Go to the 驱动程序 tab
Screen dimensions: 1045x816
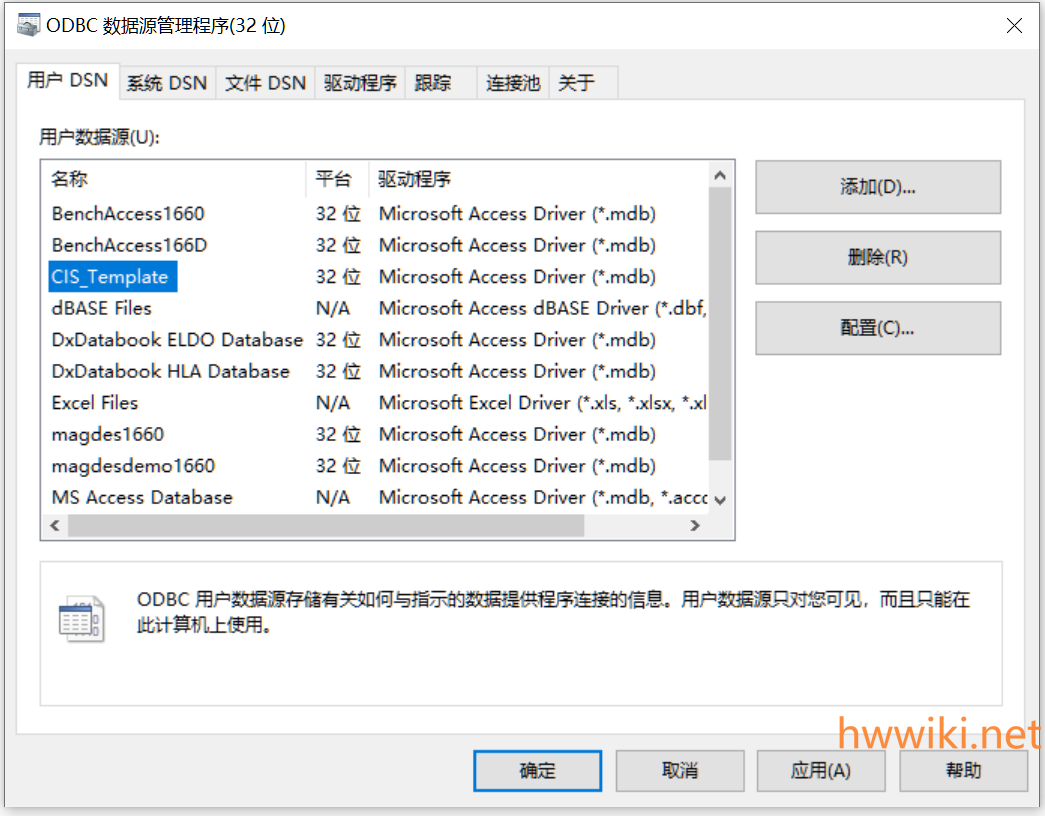point(360,83)
